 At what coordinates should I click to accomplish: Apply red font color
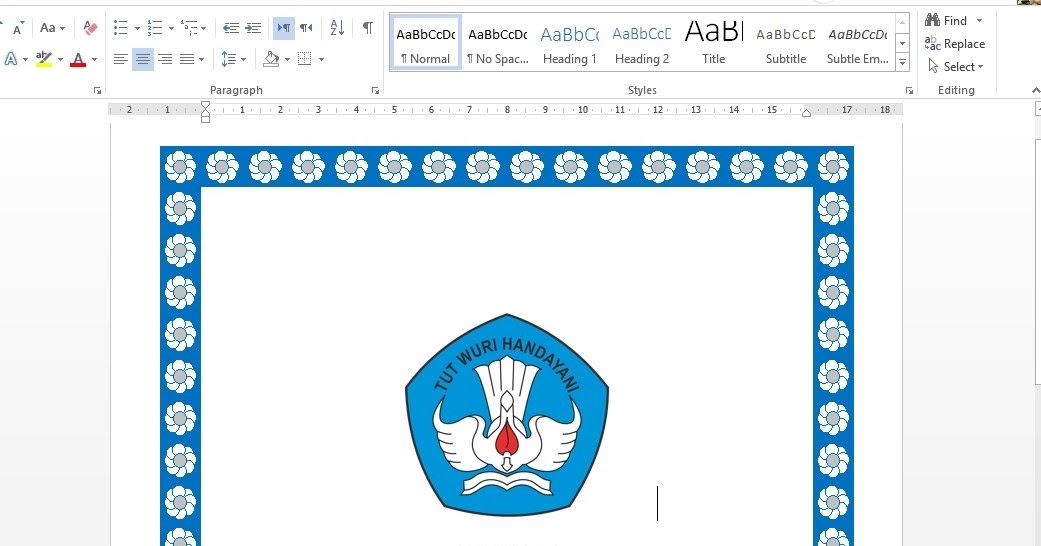pos(78,60)
